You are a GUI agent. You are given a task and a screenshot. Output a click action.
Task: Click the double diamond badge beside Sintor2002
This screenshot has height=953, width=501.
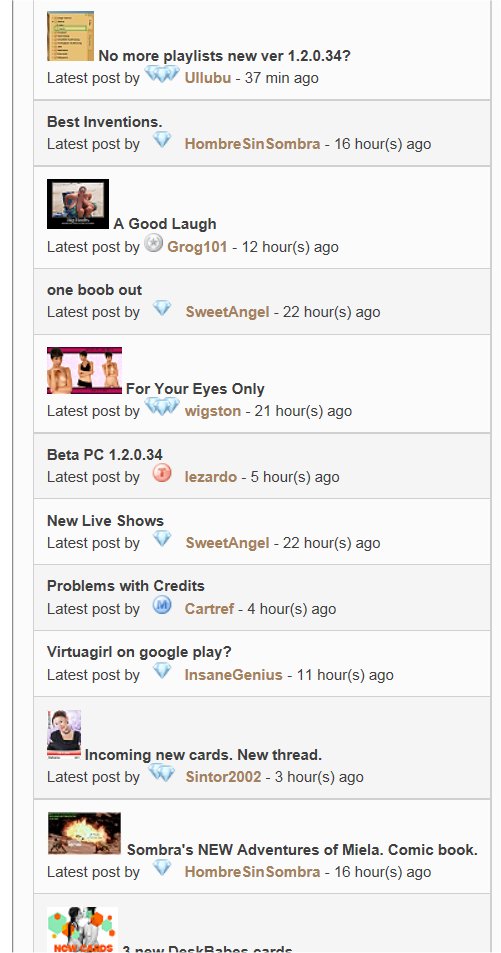[162, 774]
